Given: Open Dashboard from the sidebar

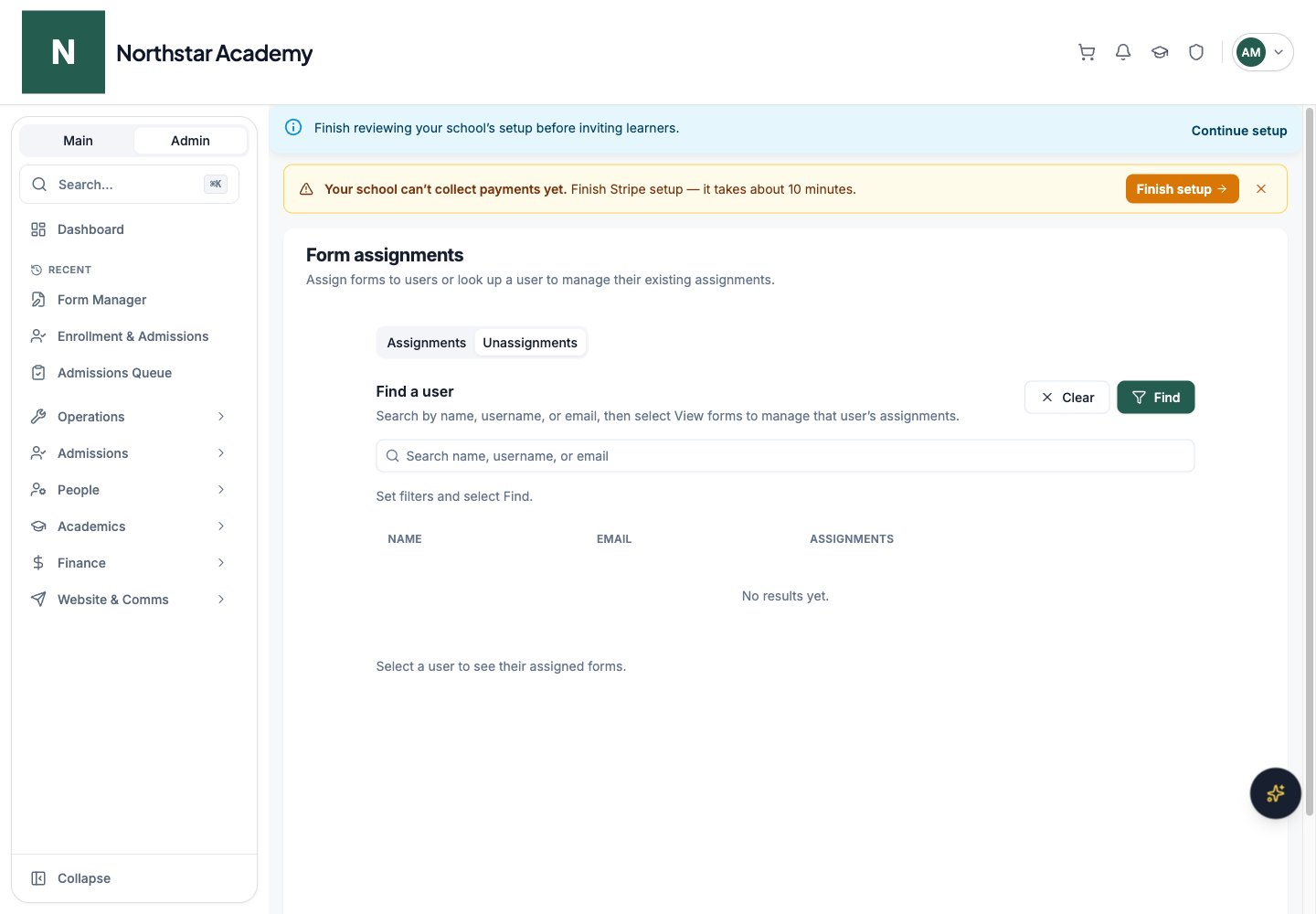Looking at the screenshot, I should (x=129, y=229).
